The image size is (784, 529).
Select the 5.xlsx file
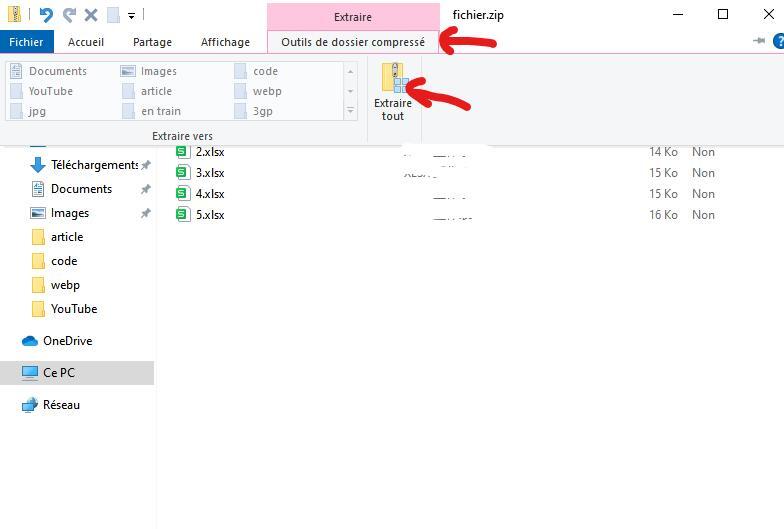click(x=210, y=214)
